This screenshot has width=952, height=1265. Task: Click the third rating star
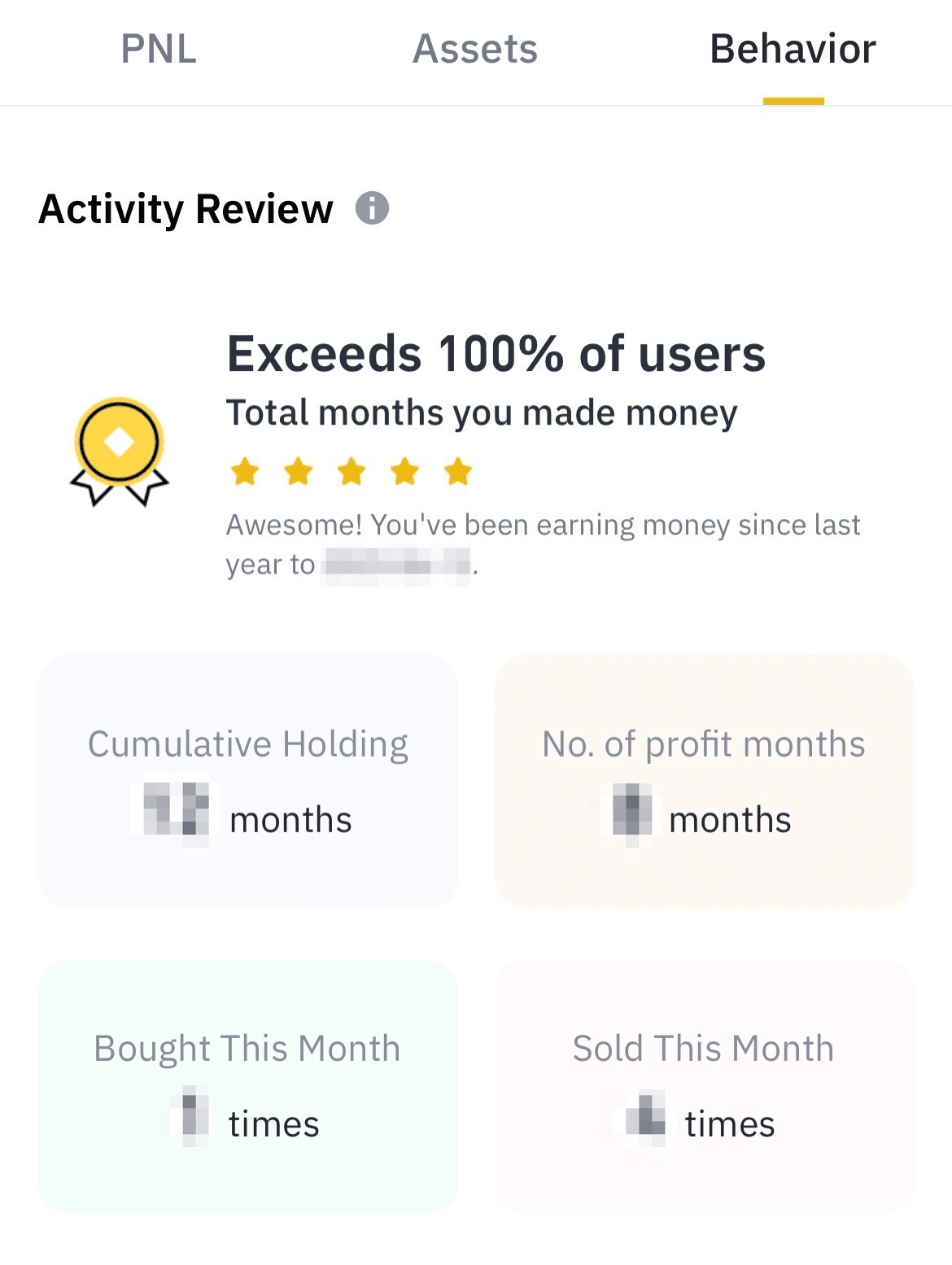pyautogui.click(x=352, y=471)
